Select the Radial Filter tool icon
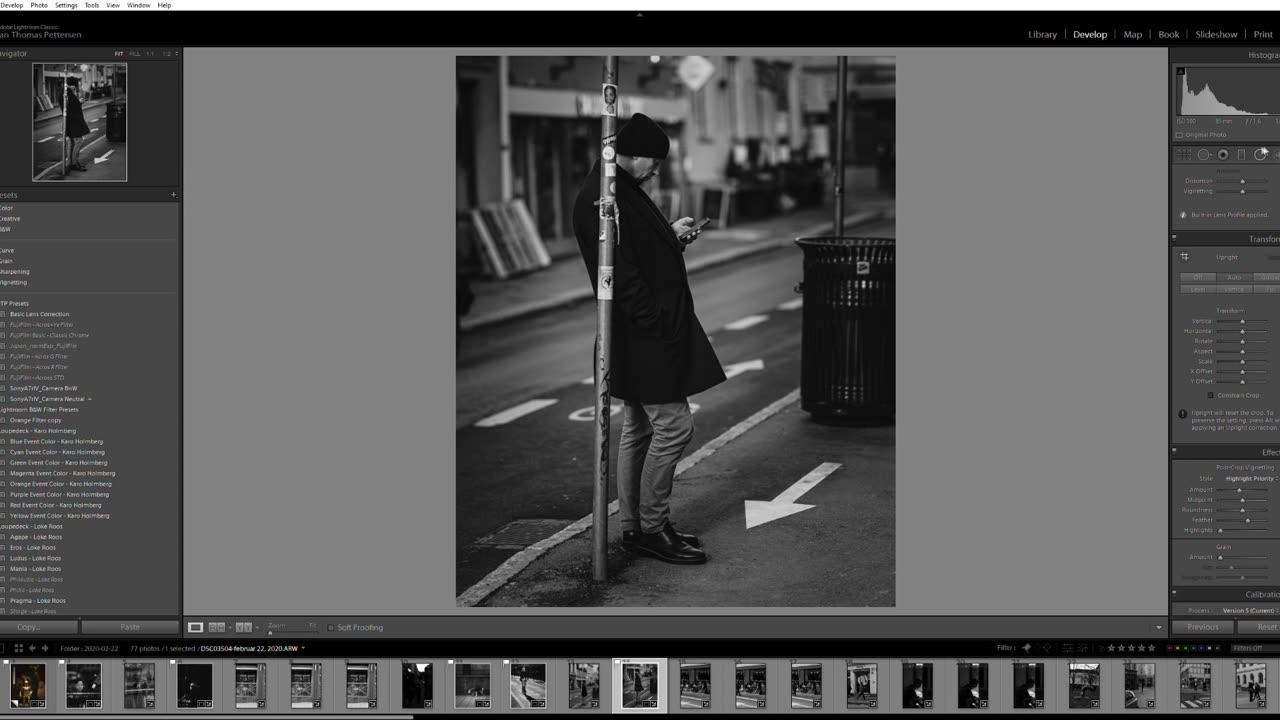 pos(1260,154)
